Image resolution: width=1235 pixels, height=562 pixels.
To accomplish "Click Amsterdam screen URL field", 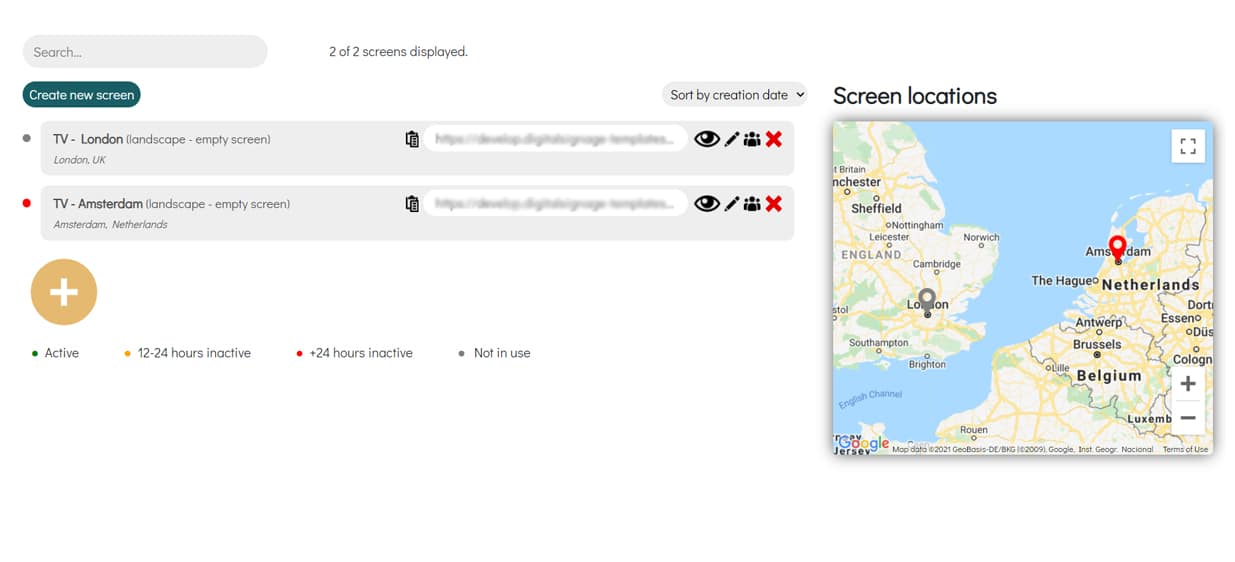I will [x=555, y=204].
